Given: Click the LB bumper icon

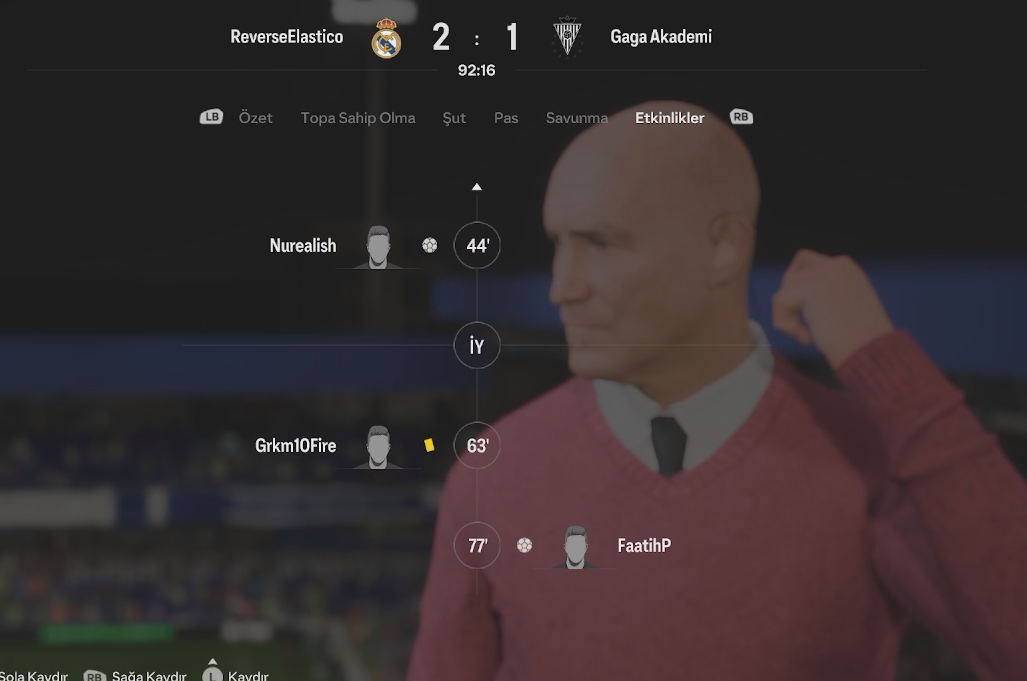Looking at the screenshot, I should coord(212,117).
